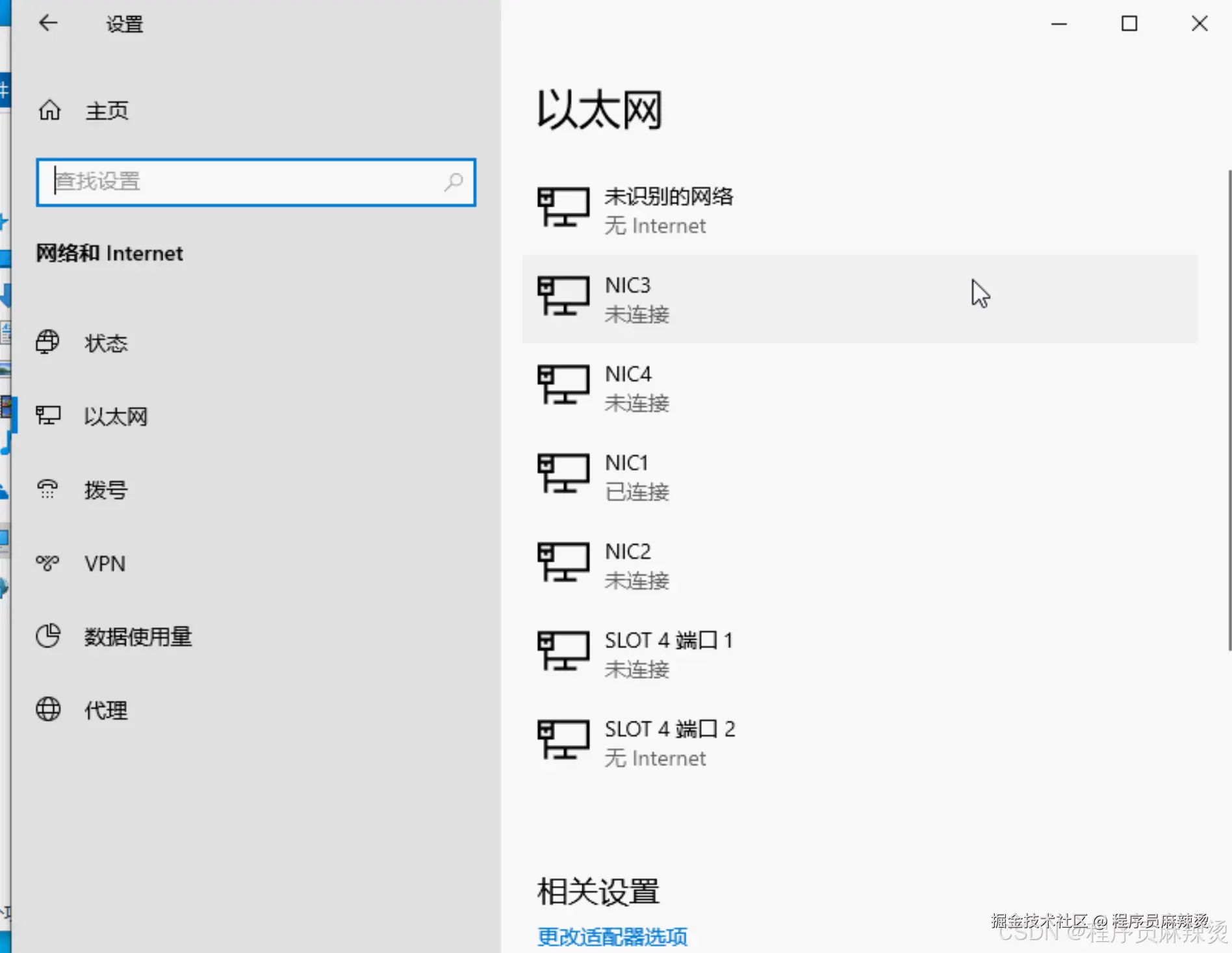Screen dimensions: 1232x953
Task: Switch to the 拨号 settings page
Action: 105,489
